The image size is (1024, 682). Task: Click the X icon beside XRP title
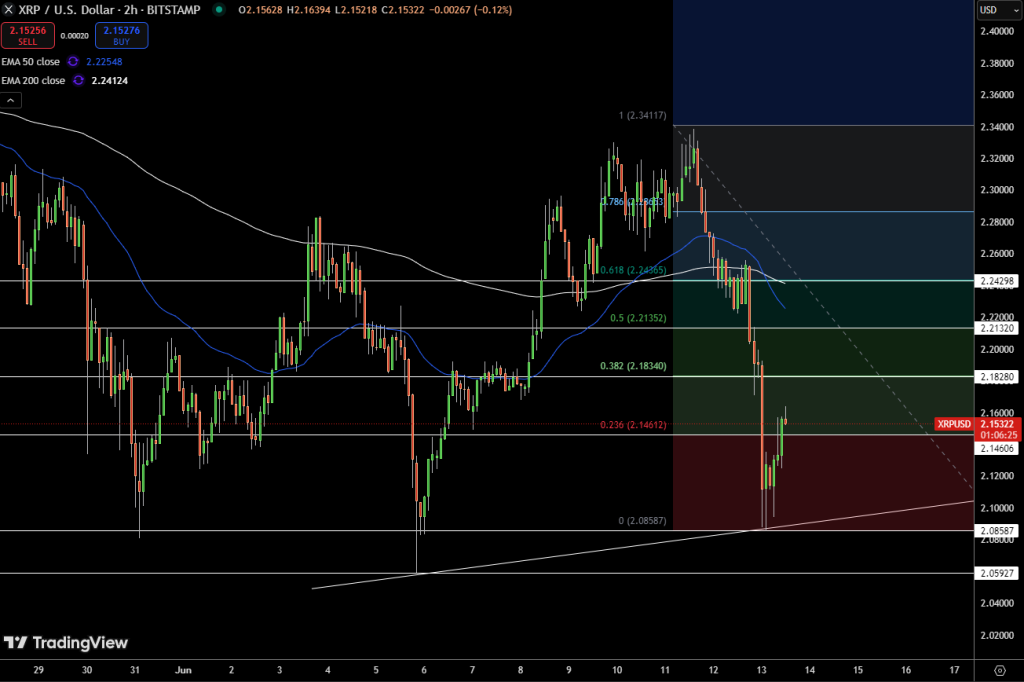pos(8,10)
